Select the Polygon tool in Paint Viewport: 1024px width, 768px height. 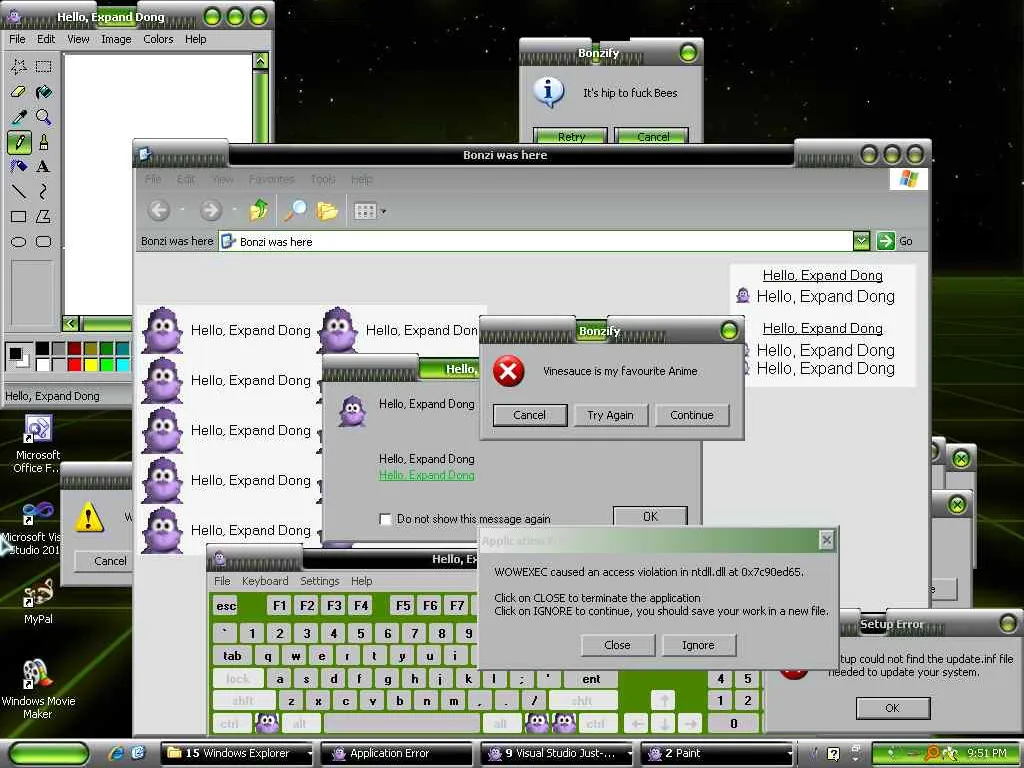click(44, 216)
